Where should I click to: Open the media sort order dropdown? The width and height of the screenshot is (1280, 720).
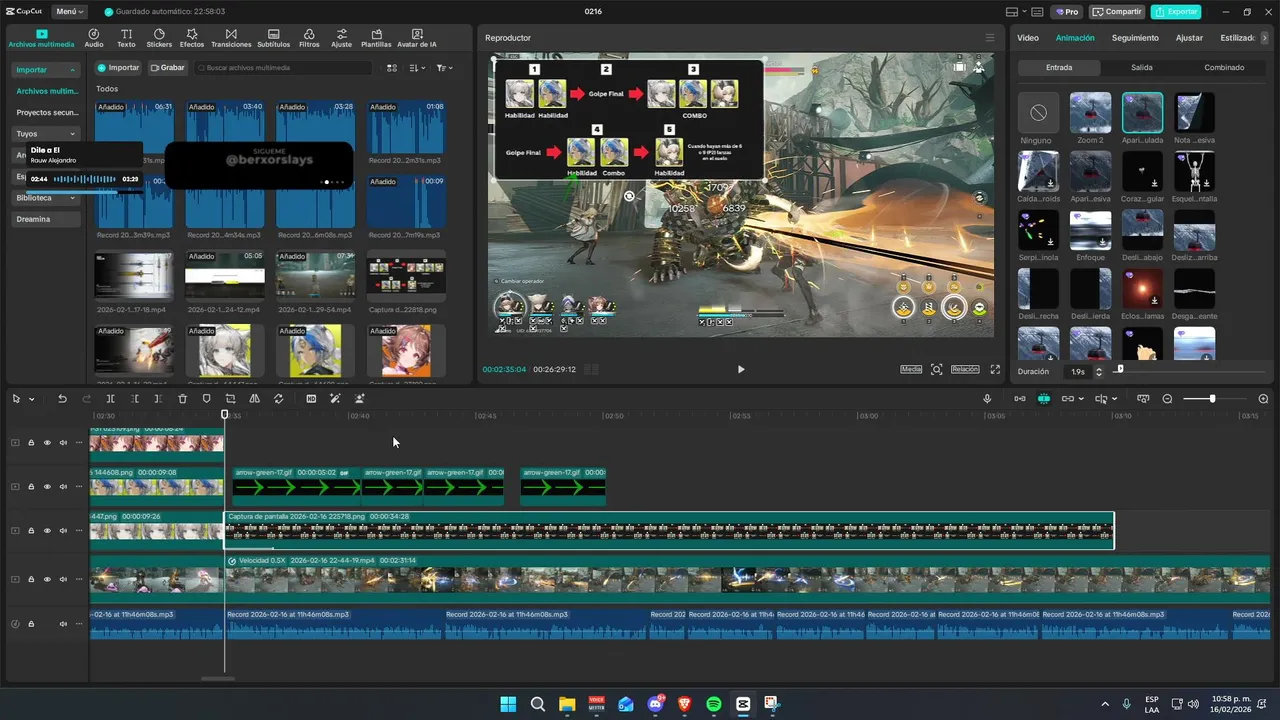[x=417, y=68]
